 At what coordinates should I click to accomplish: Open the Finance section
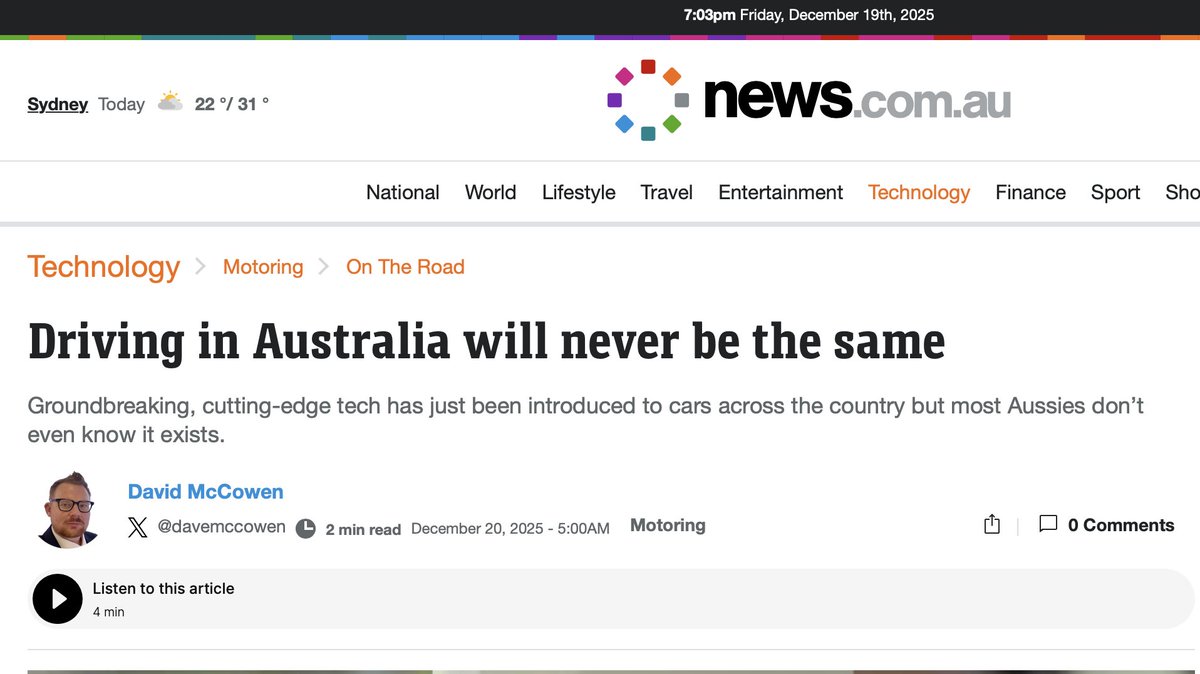click(x=1030, y=192)
